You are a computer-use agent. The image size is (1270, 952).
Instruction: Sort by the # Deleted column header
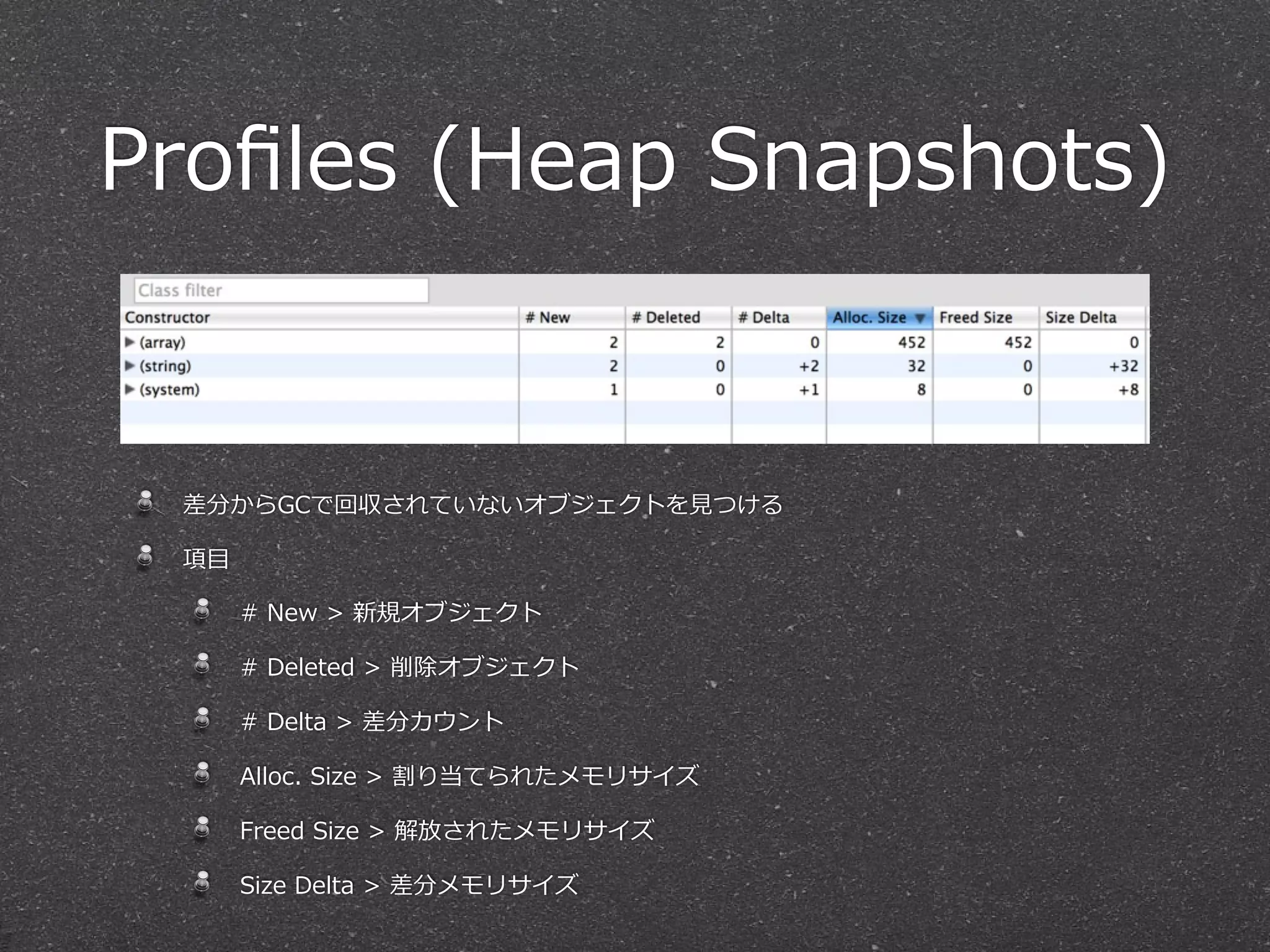click(x=678, y=317)
